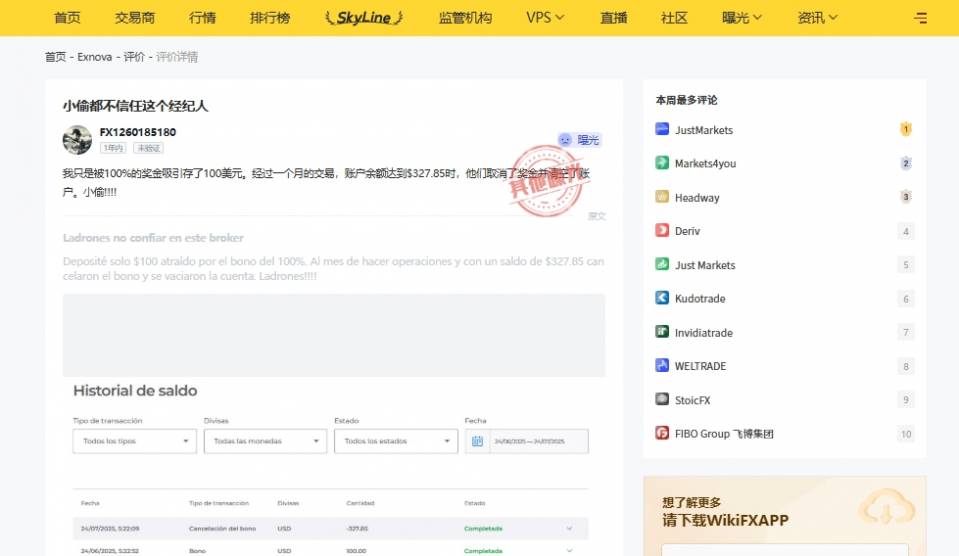Viewport: 959px width, 556px height.
Task: Open 直播 in the navigation bar
Action: click(613, 18)
